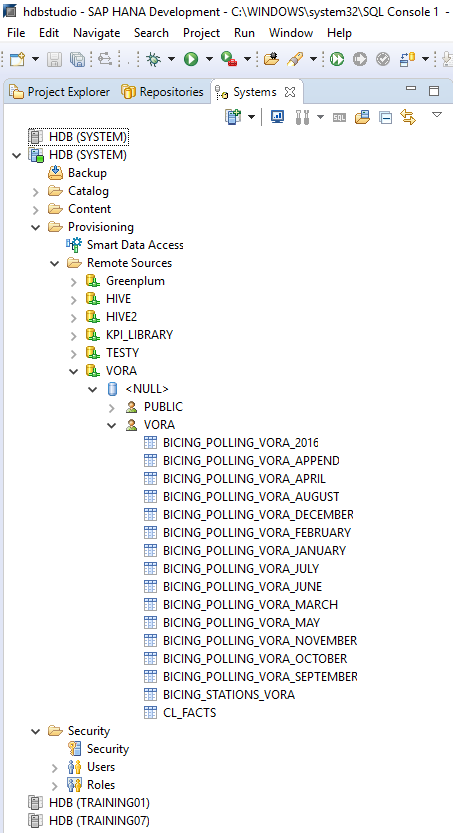Click the Open Task folder icon
The image size is (453, 833).
(271, 59)
